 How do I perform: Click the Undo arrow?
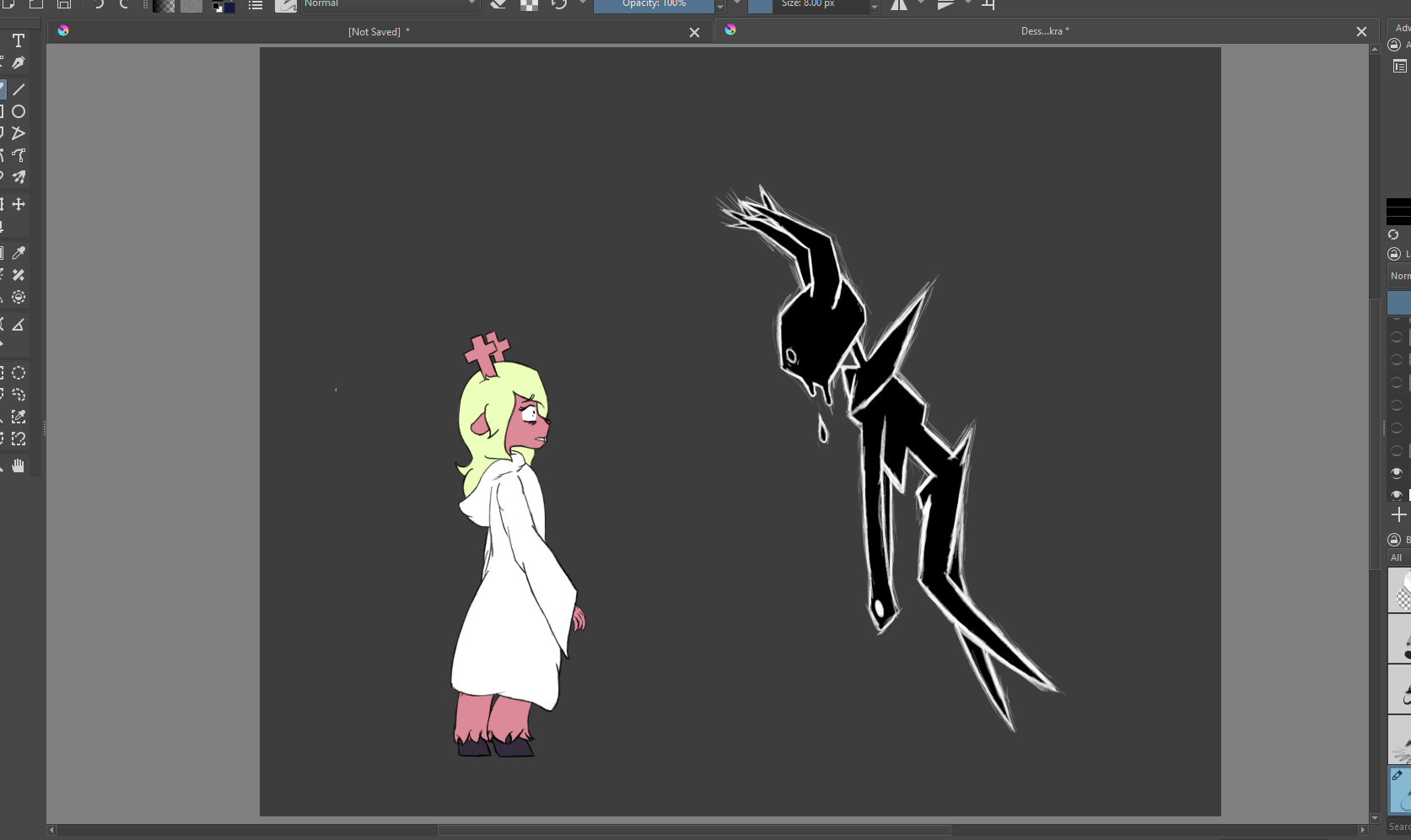(x=99, y=3)
